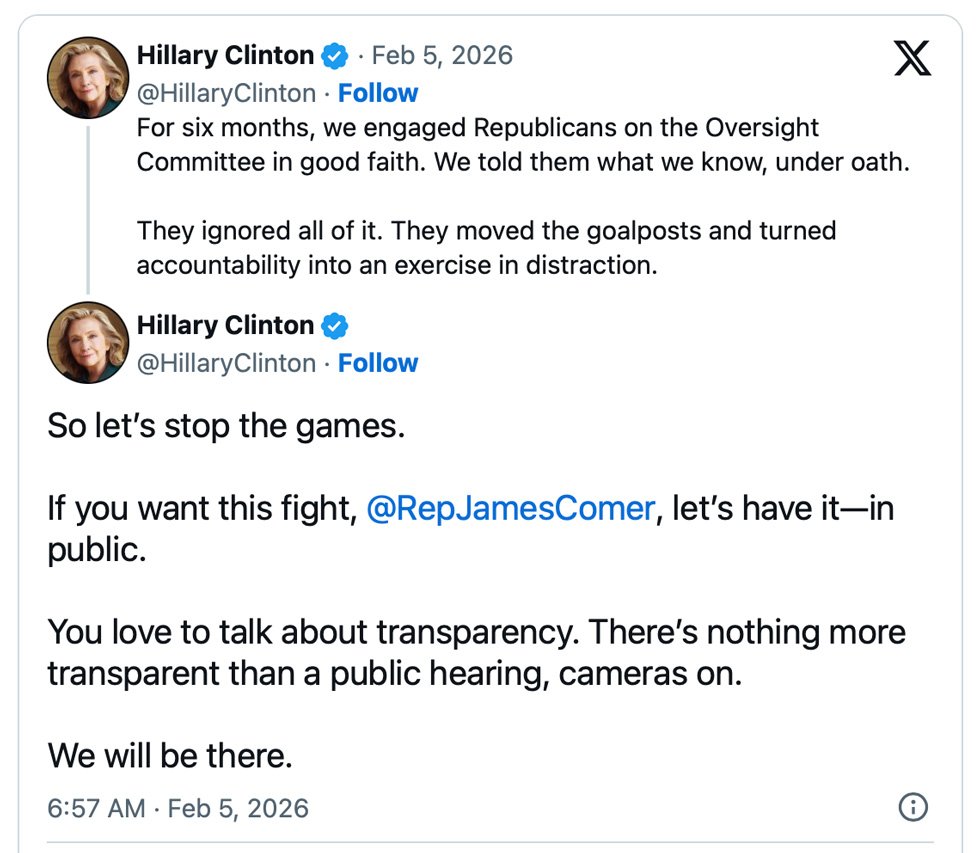This screenshot has height=853, width=980.
Task: Click the X logo in the top corner
Action: [911, 58]
